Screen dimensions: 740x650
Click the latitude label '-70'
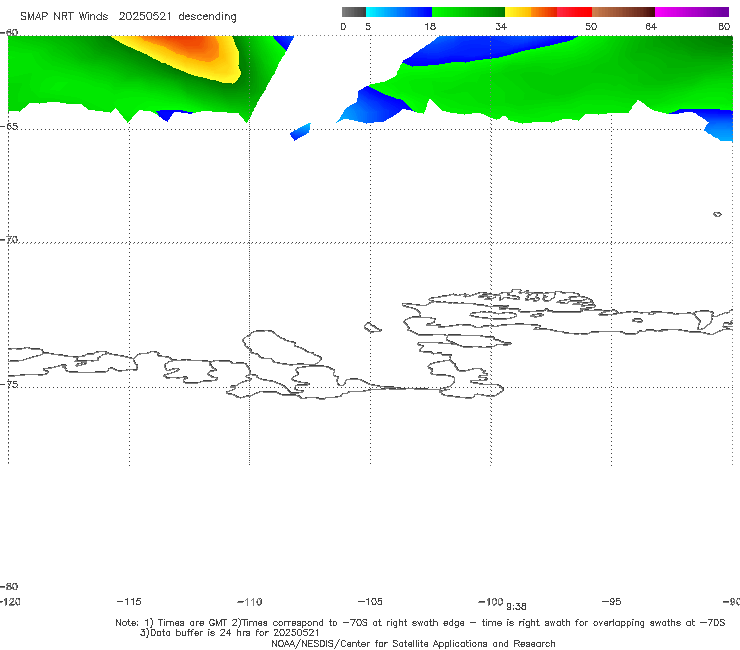coord(9,240)
